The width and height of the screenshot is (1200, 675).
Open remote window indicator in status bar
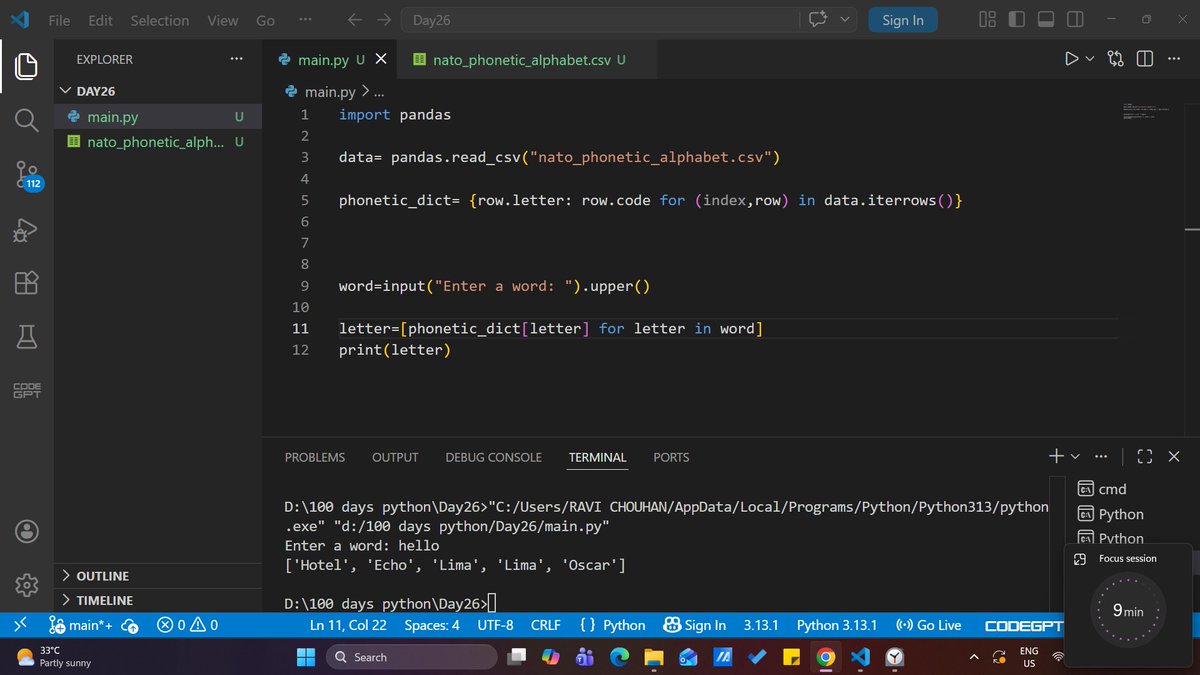(20, 625)
